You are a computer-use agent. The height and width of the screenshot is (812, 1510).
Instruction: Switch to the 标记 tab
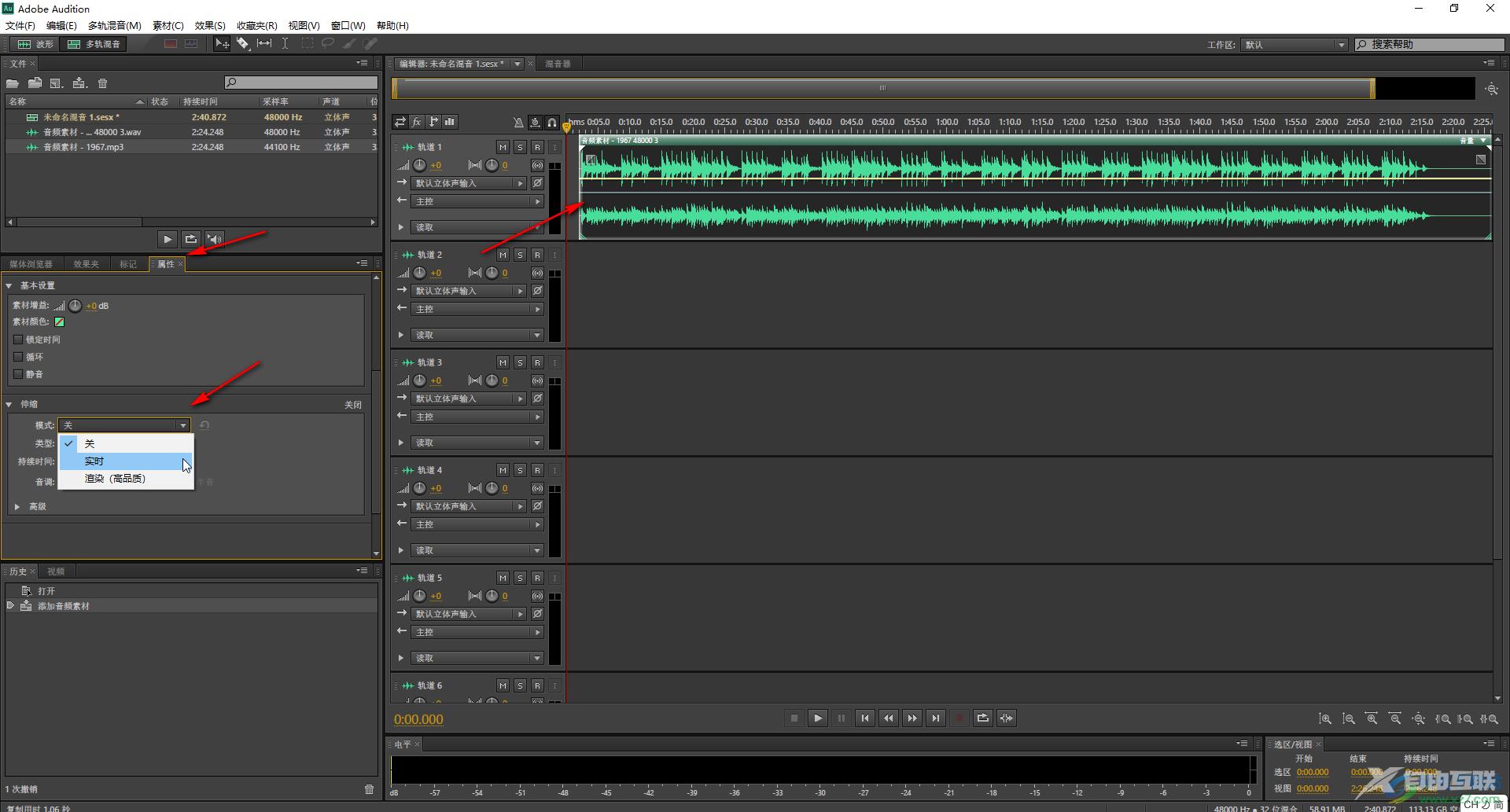[x=128, y=264]
